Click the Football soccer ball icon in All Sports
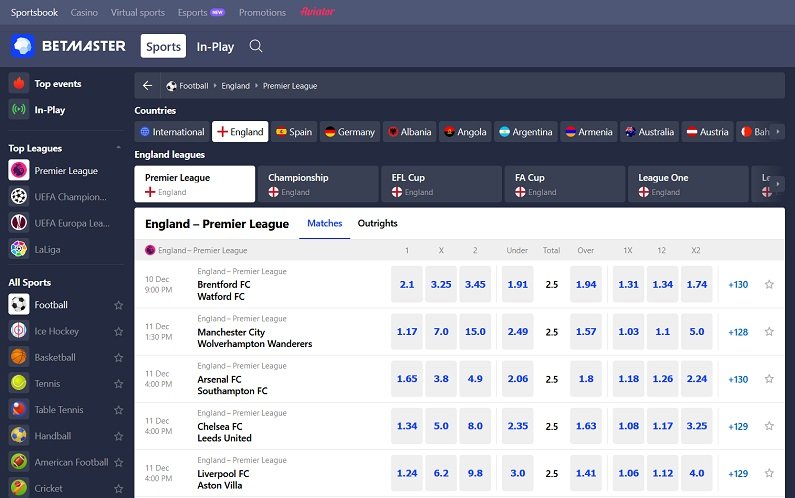The image size is (795, 498). pos(19,304)
